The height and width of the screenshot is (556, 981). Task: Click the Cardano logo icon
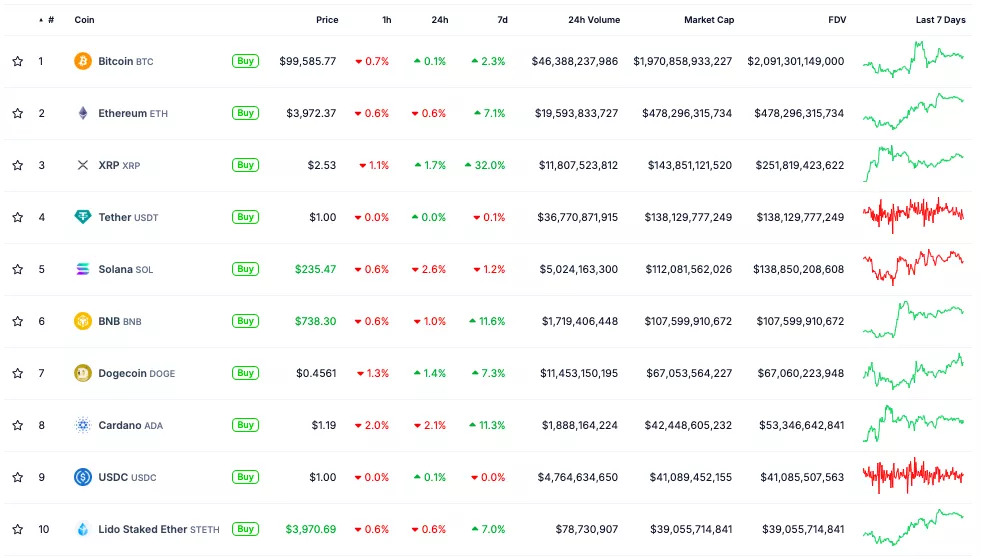83,425
